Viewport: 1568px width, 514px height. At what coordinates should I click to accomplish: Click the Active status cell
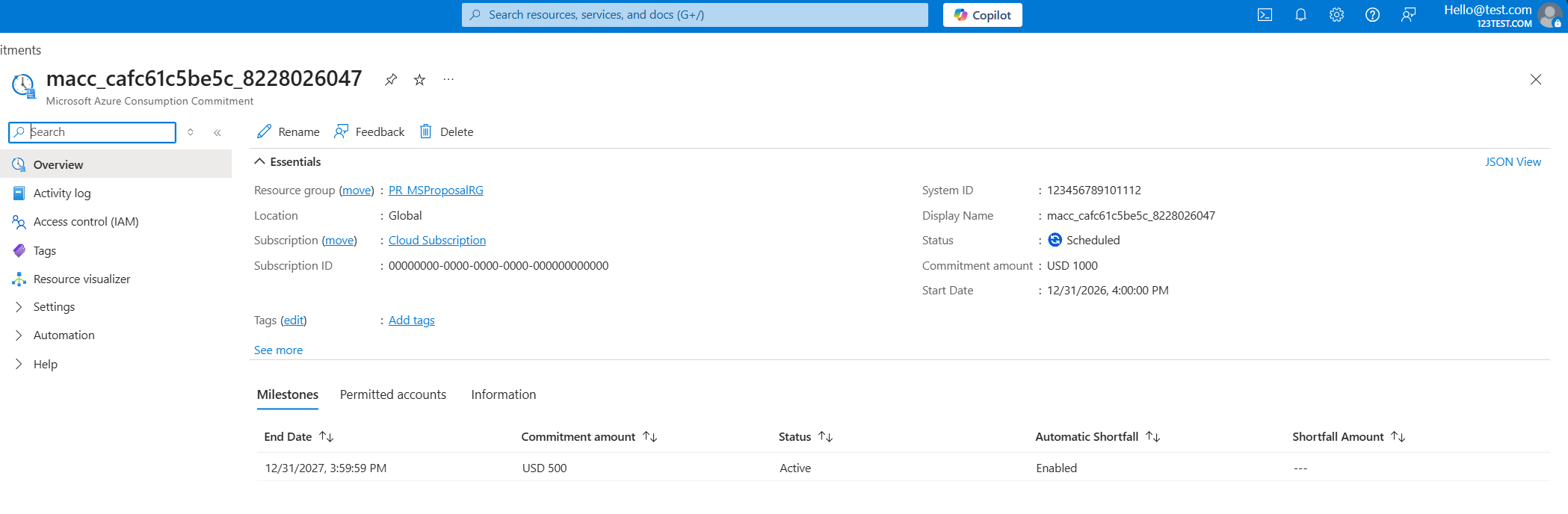pos(795,468)
